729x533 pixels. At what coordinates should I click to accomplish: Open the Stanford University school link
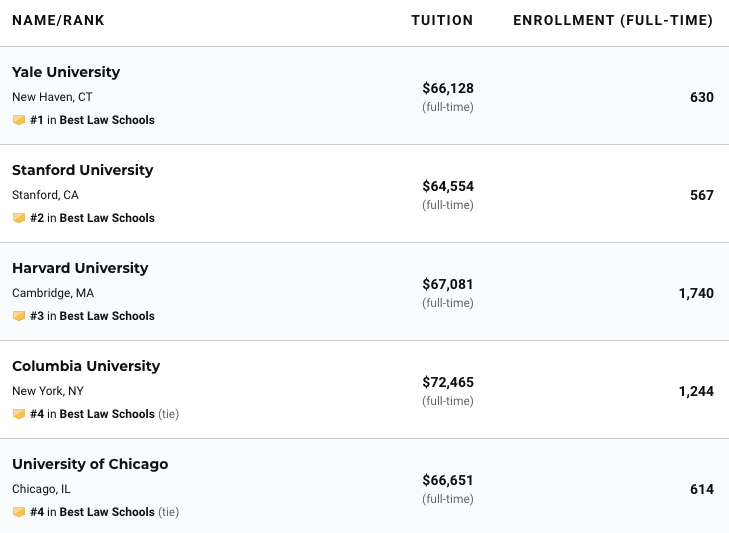(x=82, y=170)
